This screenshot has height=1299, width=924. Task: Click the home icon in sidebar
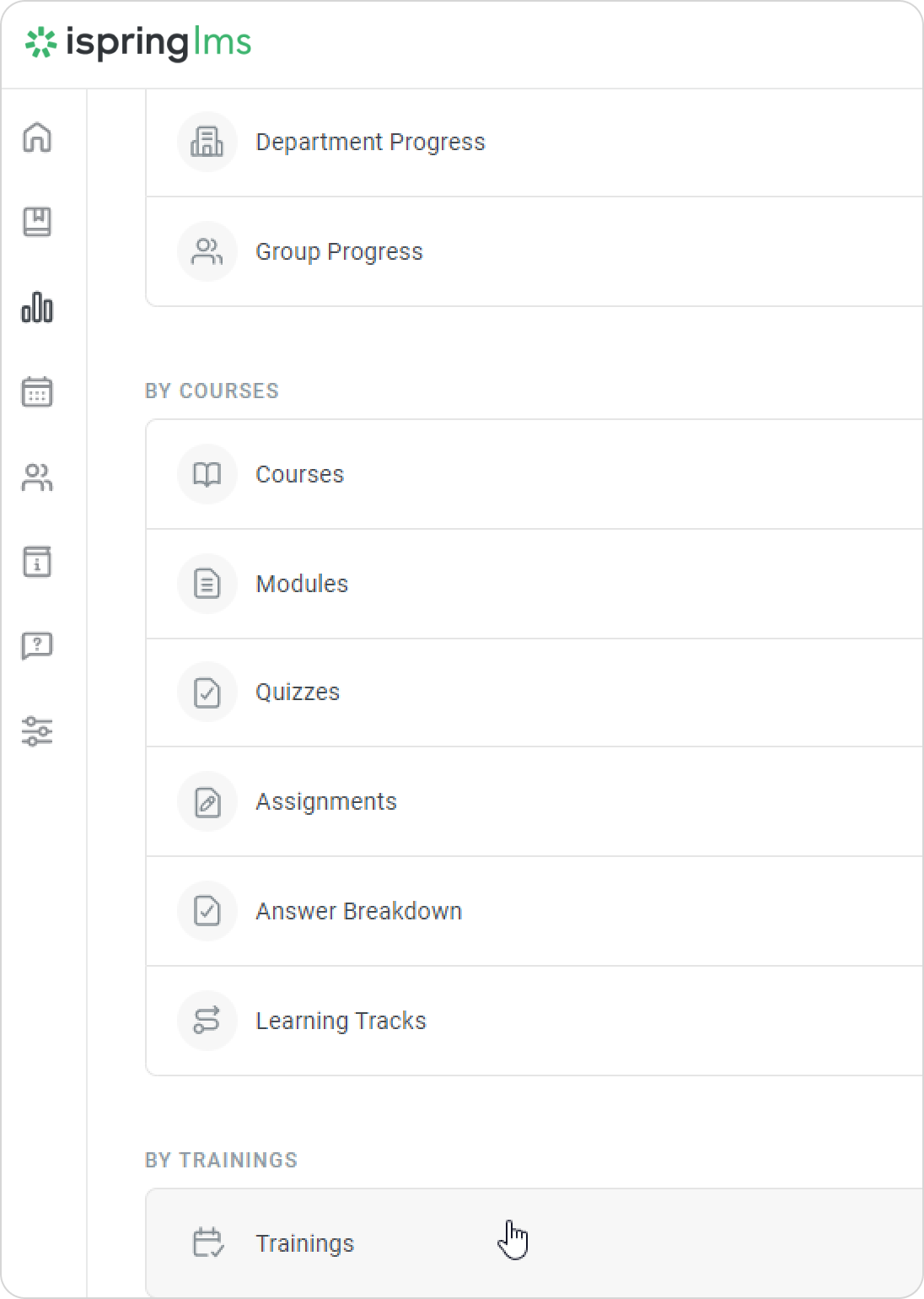coord(37,137)
